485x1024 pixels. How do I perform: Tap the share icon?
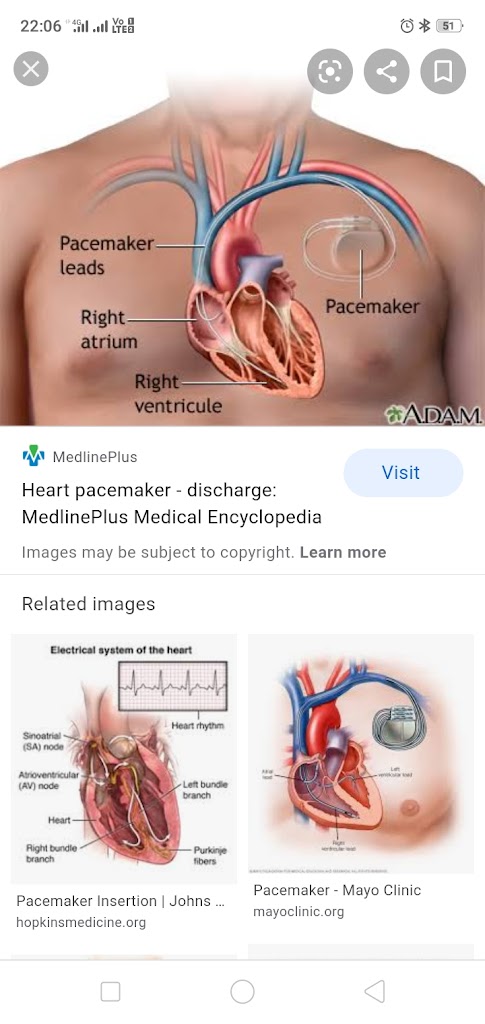point(386,71)
